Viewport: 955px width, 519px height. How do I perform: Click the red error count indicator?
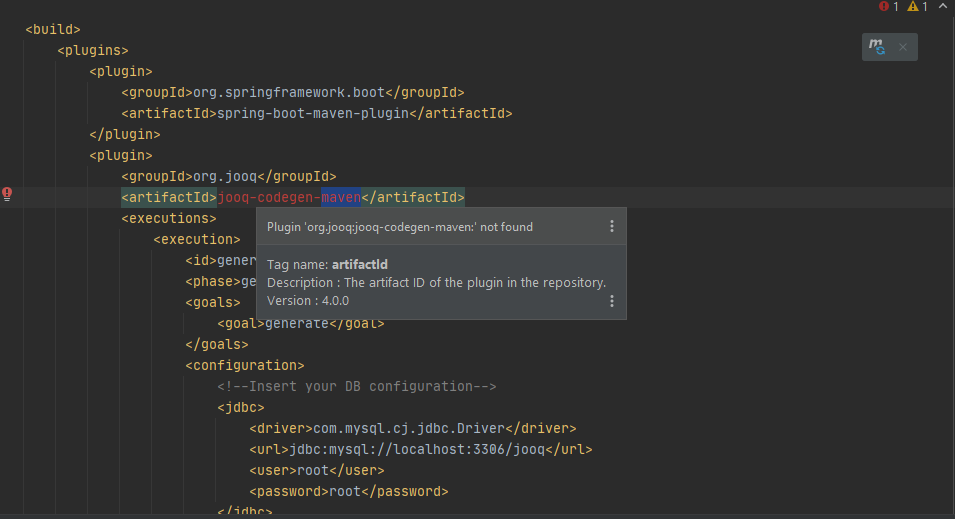click(x=889, y=7)
